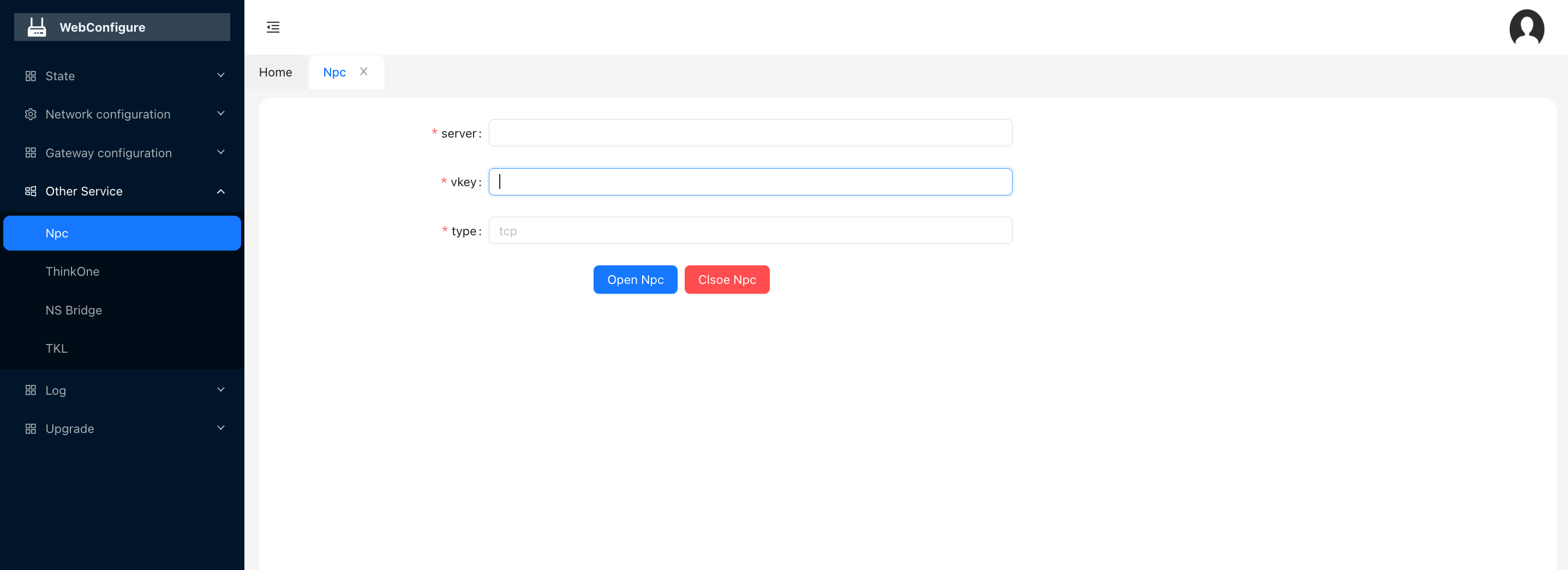Click the Open Npc button
Screen dimensions: 1568x570
click(636, 280)
